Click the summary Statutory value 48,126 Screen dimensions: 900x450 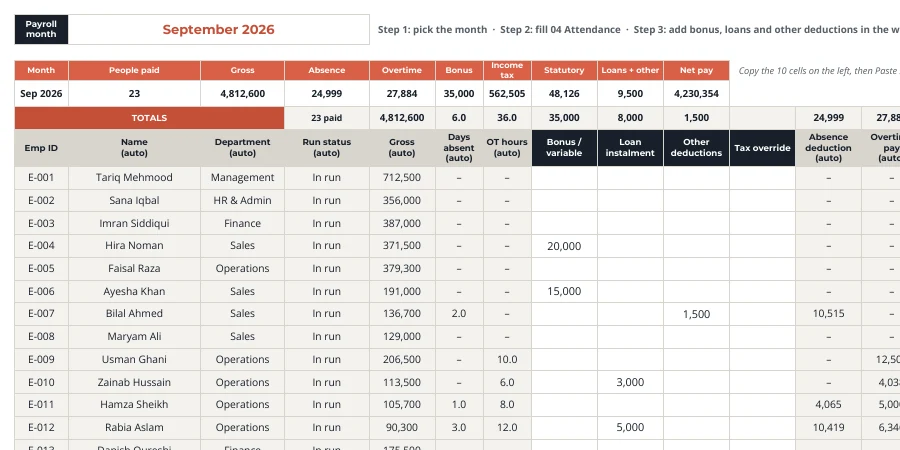(x=564, y=94)
